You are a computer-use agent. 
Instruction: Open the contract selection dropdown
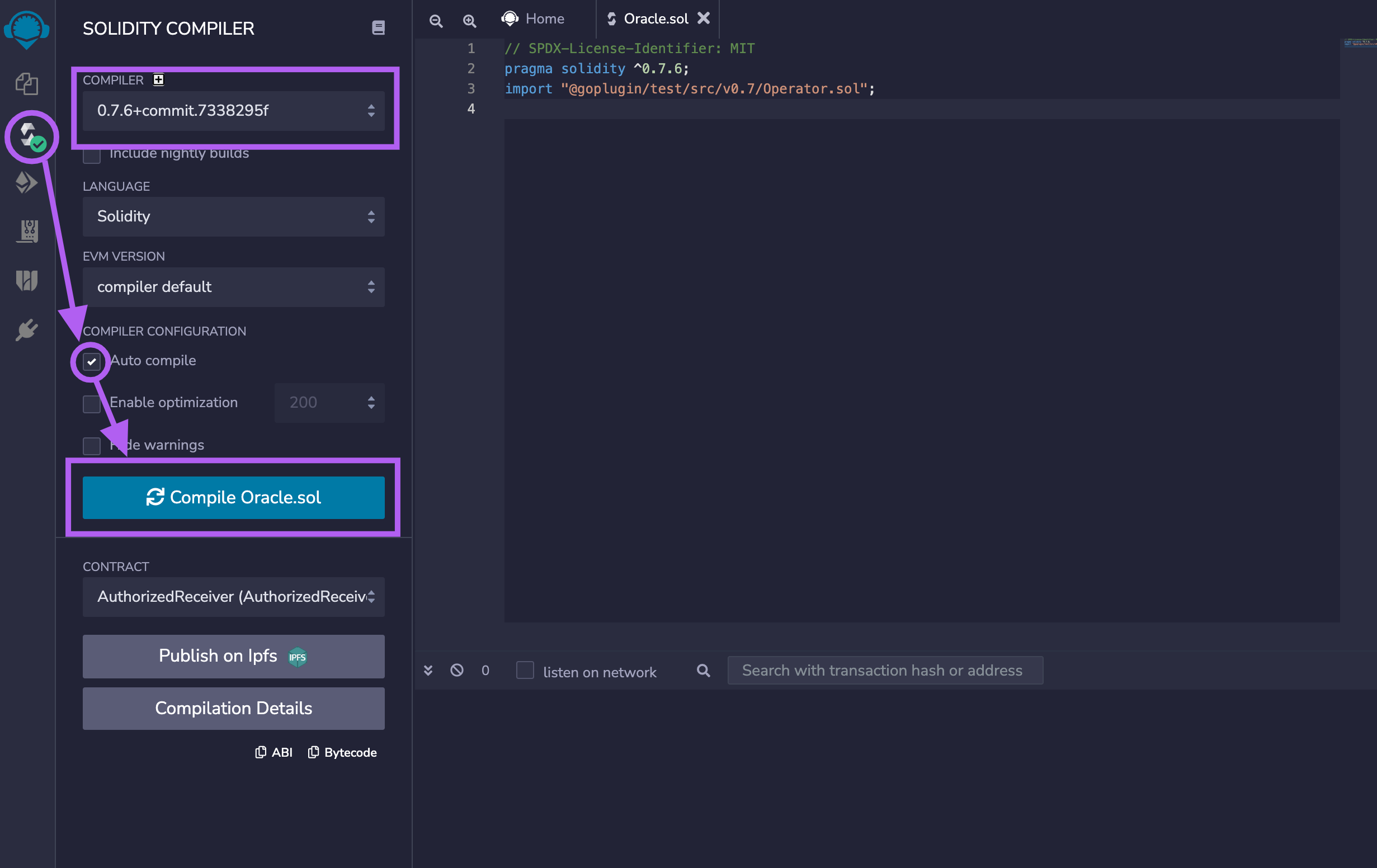tap(233, 597)
